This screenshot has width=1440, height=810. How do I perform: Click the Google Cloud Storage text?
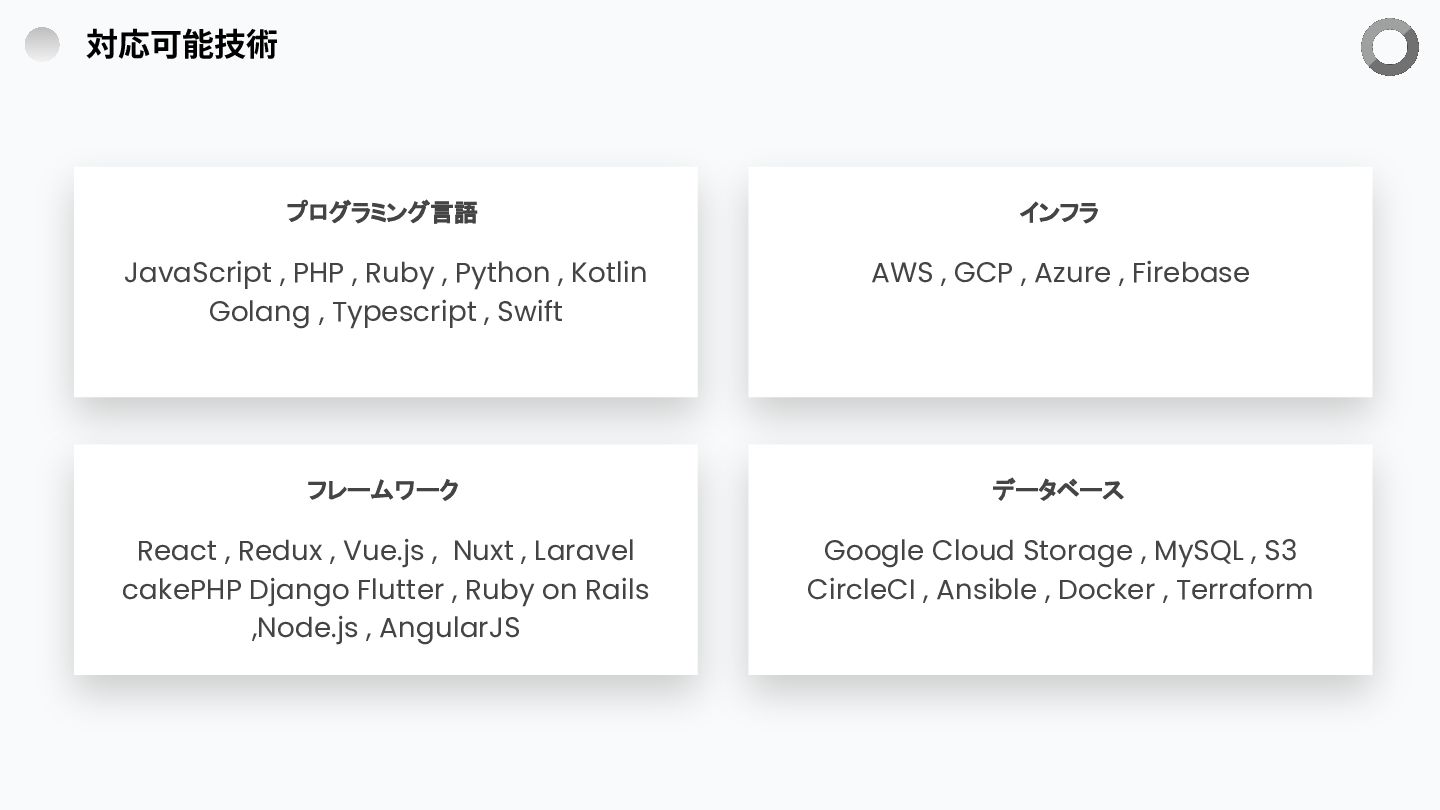pyautogui.click(x=978, y=551)
